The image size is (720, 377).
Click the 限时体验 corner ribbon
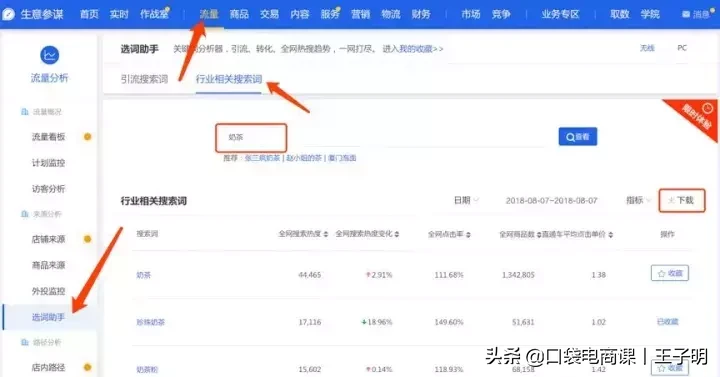point(697,117)
